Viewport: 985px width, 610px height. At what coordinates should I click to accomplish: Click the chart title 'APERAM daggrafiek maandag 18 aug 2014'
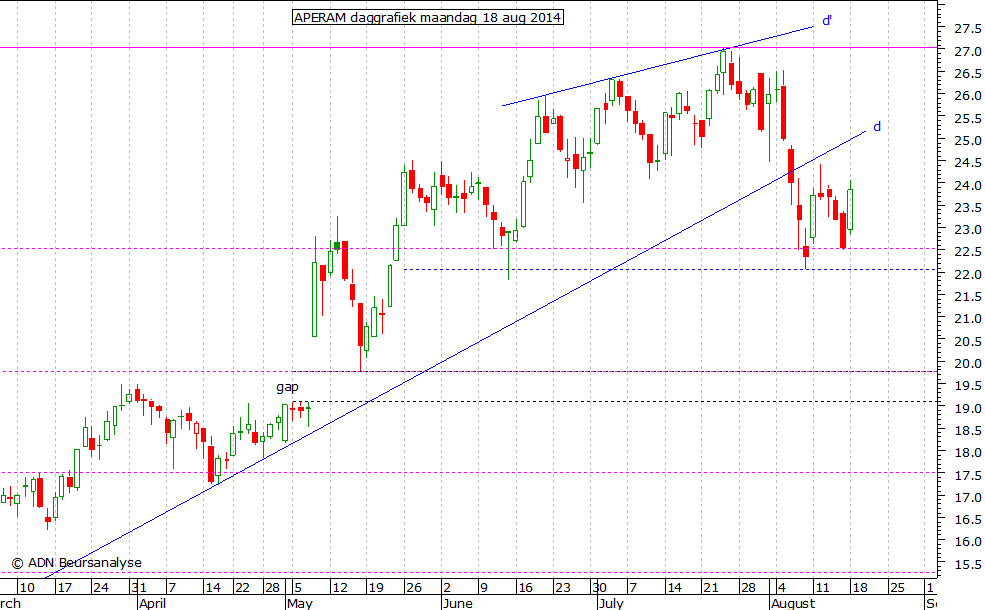[428, 17]
